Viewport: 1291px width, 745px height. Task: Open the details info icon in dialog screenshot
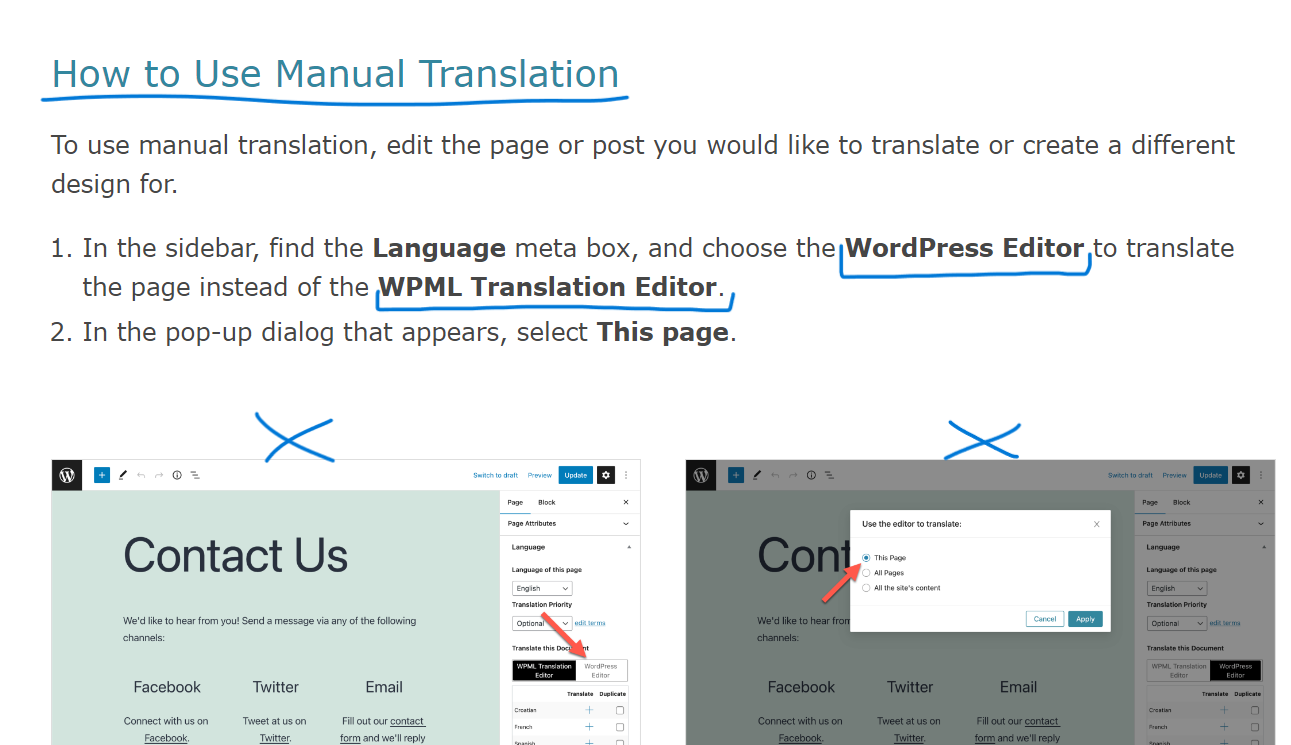click(x=811, y=475)
